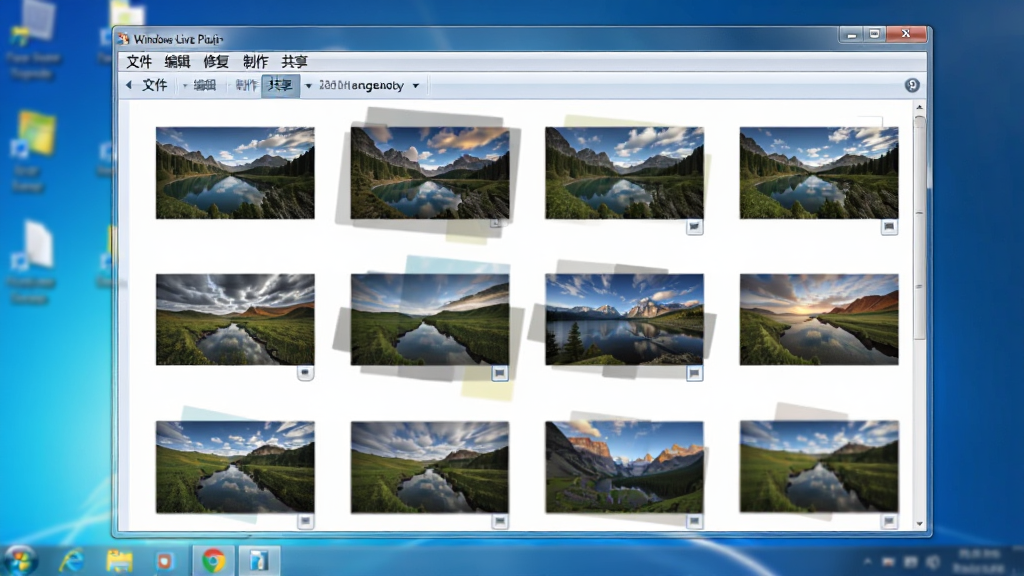
Task: Click the app icon in the window title bar
Action: 123,39
